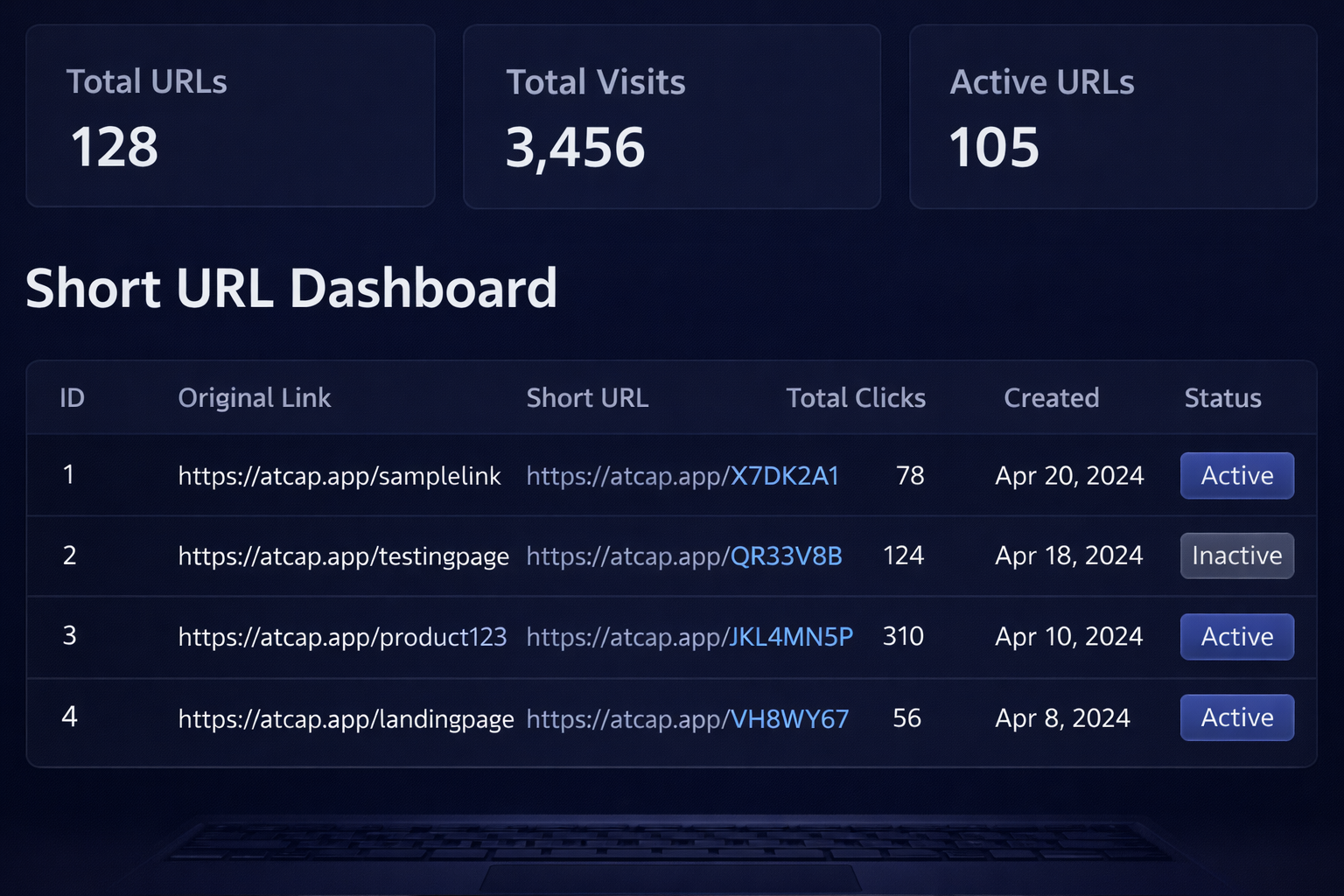
Task: Click the Short URL column header
Action: [587, 398]
